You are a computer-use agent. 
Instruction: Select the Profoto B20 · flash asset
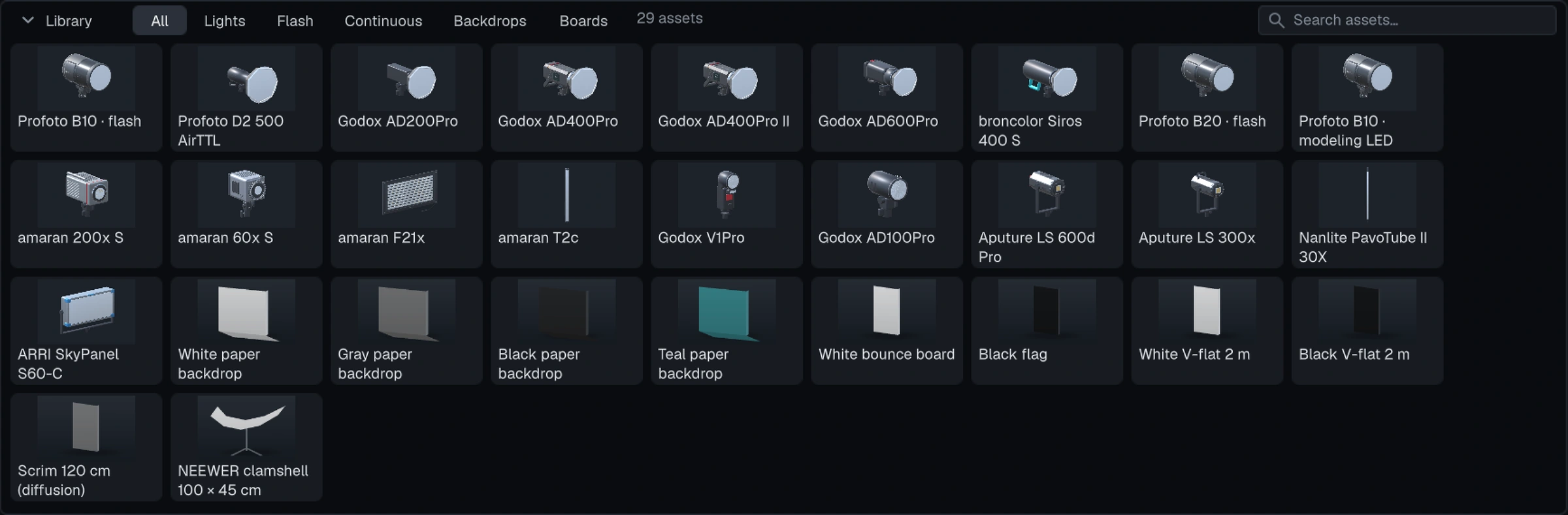(x=1207, y=98)
